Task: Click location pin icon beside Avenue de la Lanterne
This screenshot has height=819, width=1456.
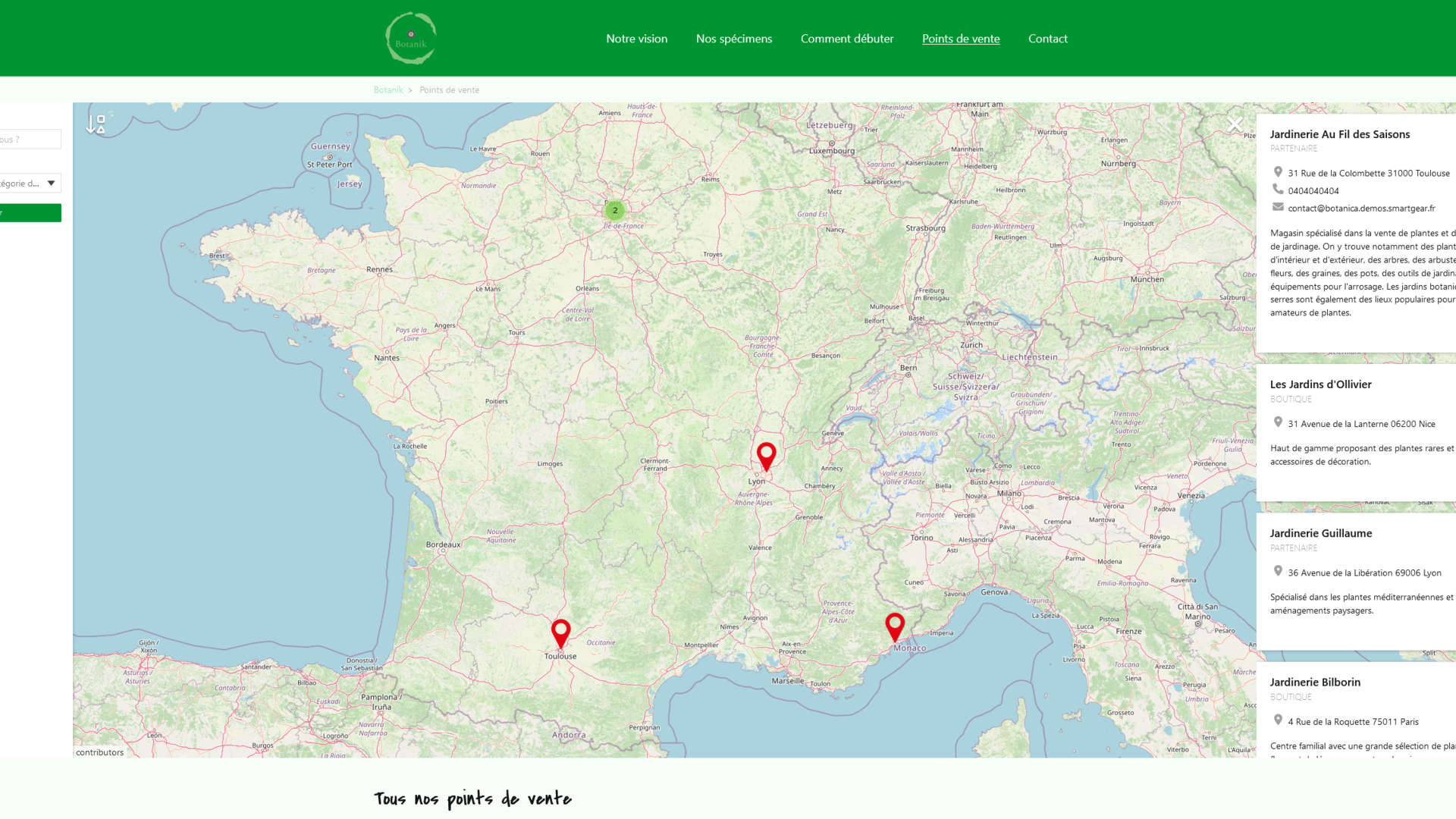Action: 1278,422
